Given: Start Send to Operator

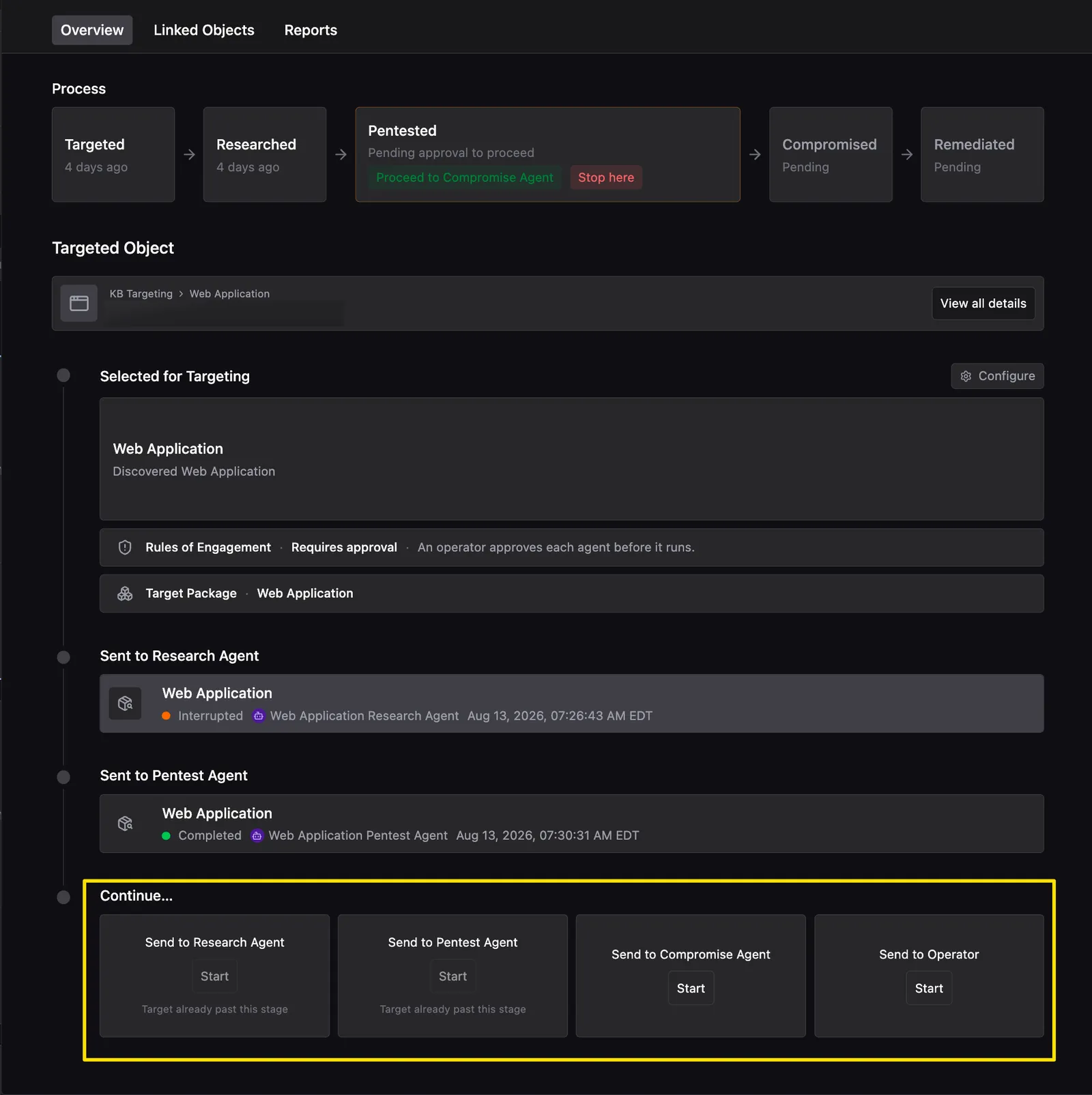Looking at the screenshot, I should coord(929,988).
